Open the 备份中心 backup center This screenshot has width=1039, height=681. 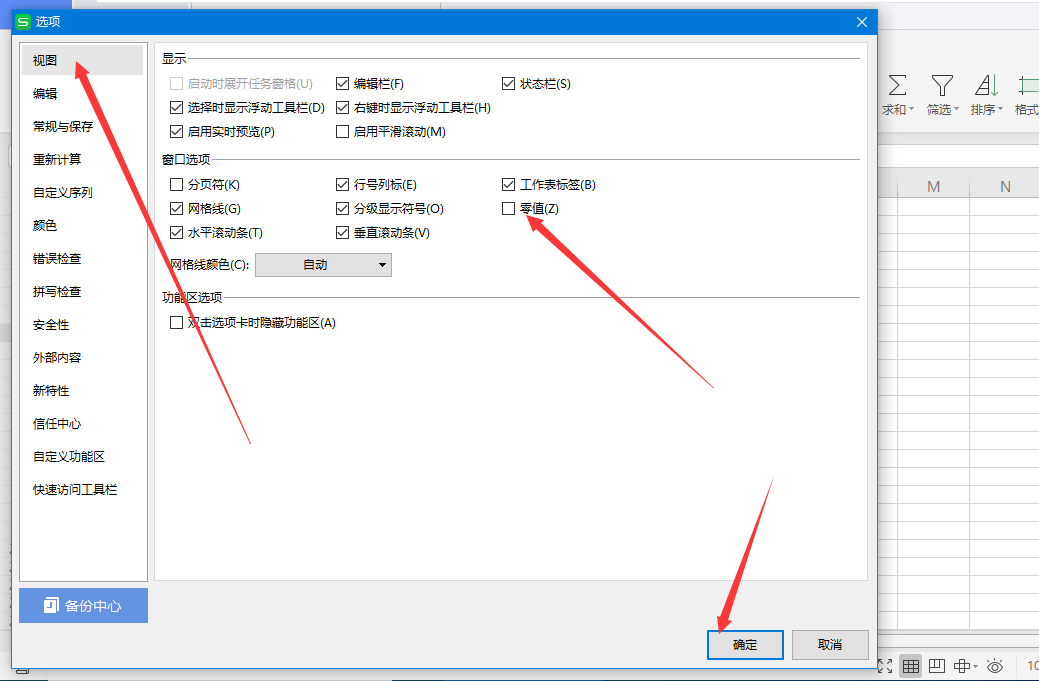coord(83,606)
